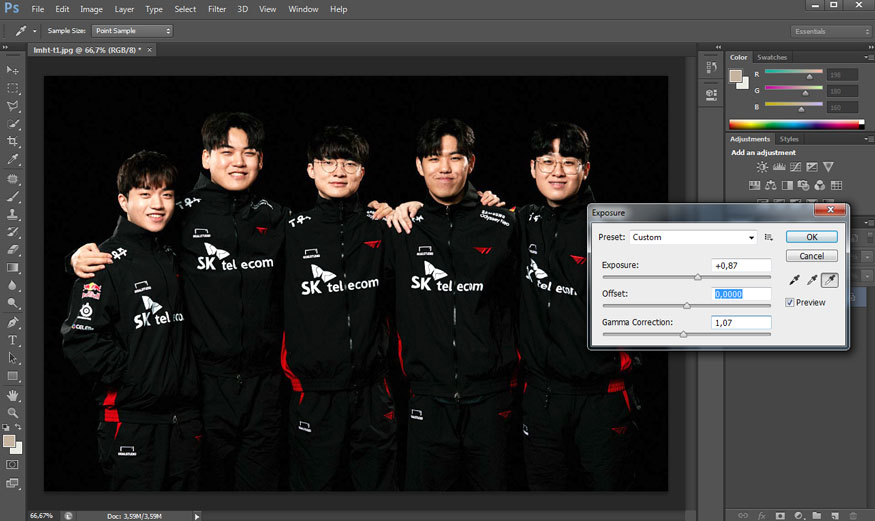Open the tool preset picker arrow

(35, 31)
